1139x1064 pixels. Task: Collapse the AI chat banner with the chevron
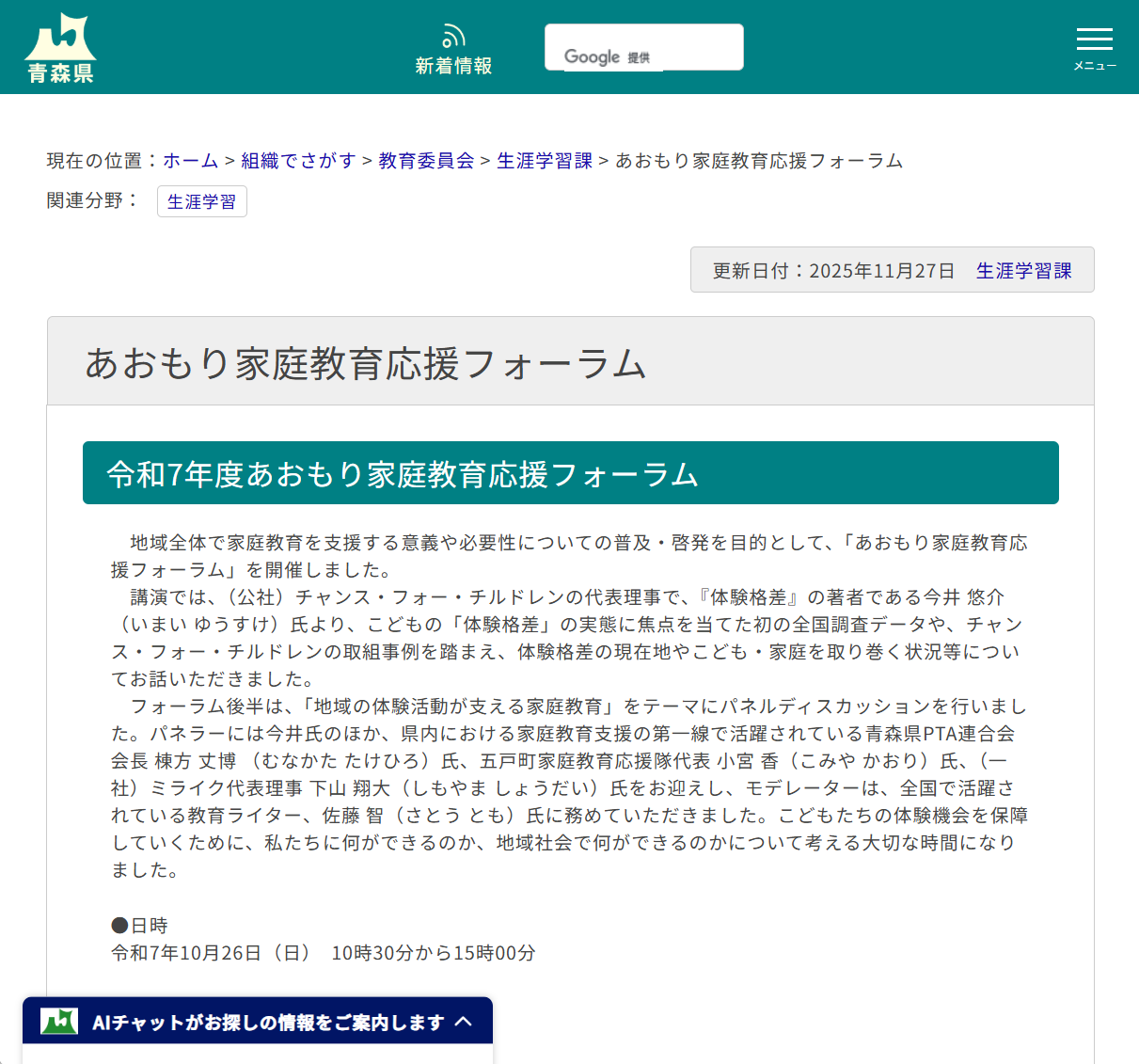[465, 1020]
